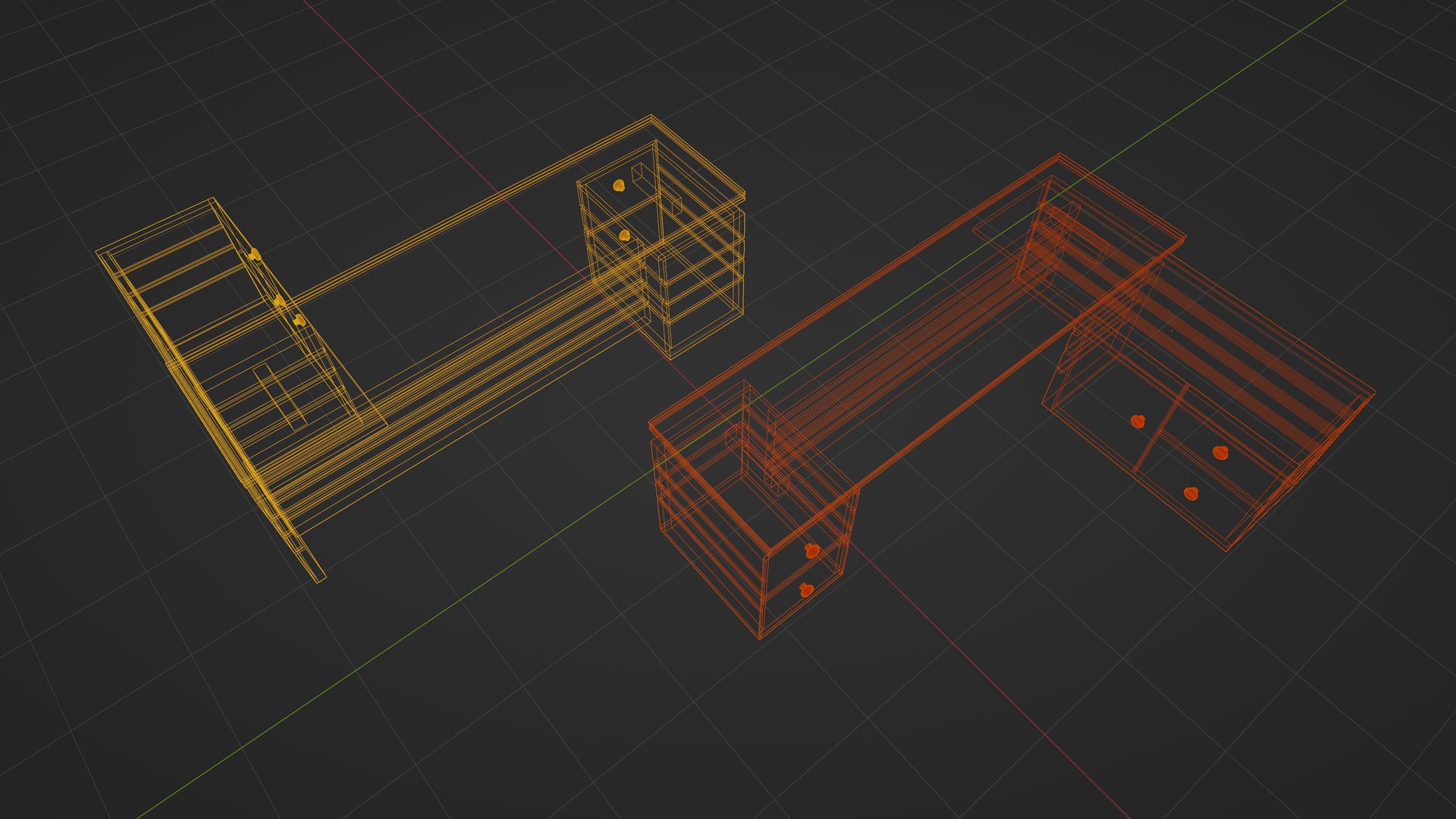Select the upper drawer knob on orange desk's front pedestal
Screen dimensions: 1456x819
pos(812,550)
